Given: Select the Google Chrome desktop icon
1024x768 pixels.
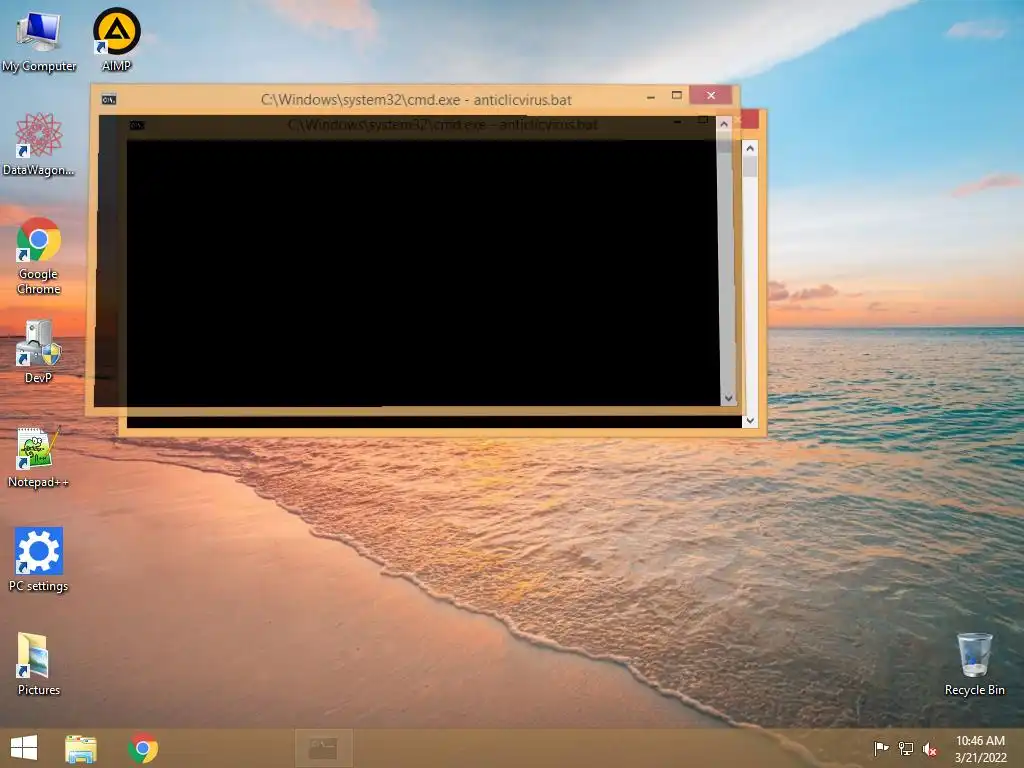Looking at the screenshot, I should point(39,255).
